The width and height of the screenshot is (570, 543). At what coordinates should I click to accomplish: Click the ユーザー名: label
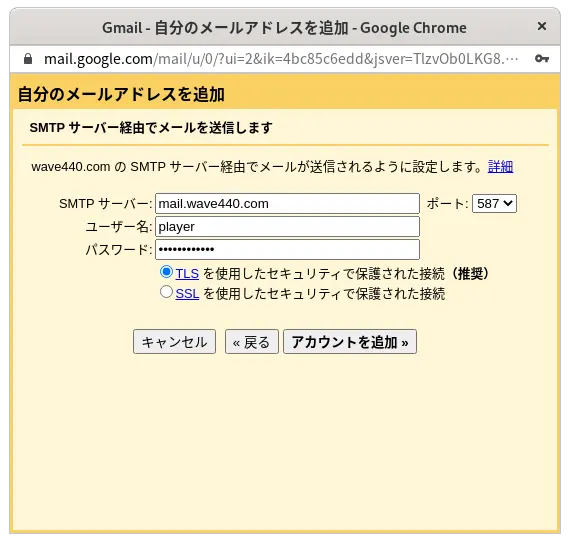(x=119, y=226)
